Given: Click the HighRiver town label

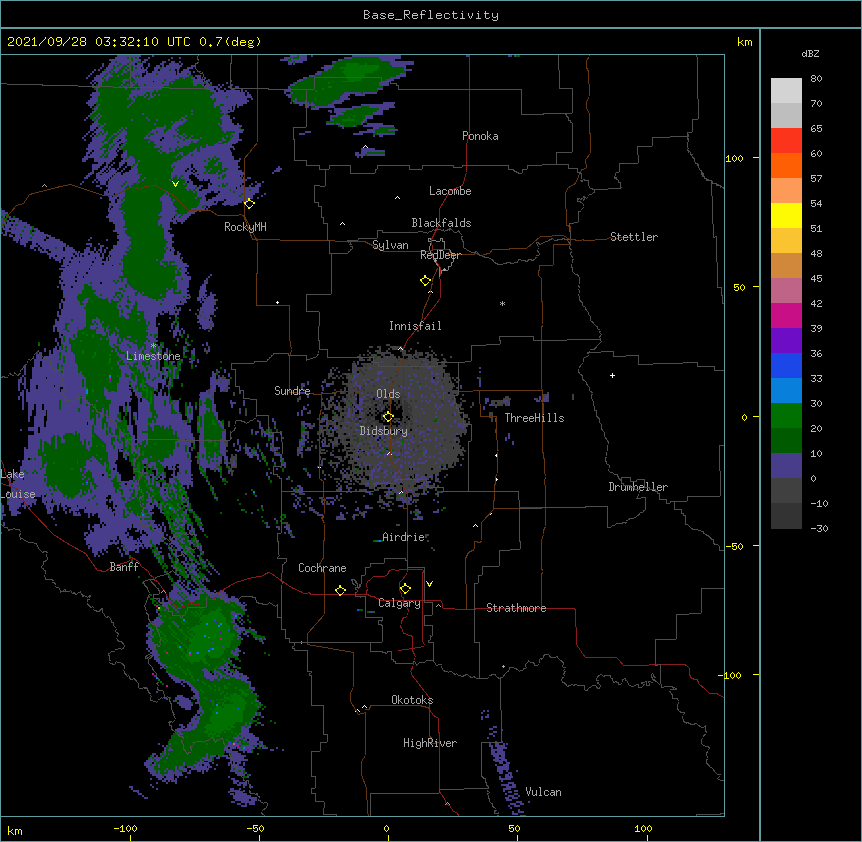Looking at the screenshot, I should pyautogui.click(x=430, y=743).
